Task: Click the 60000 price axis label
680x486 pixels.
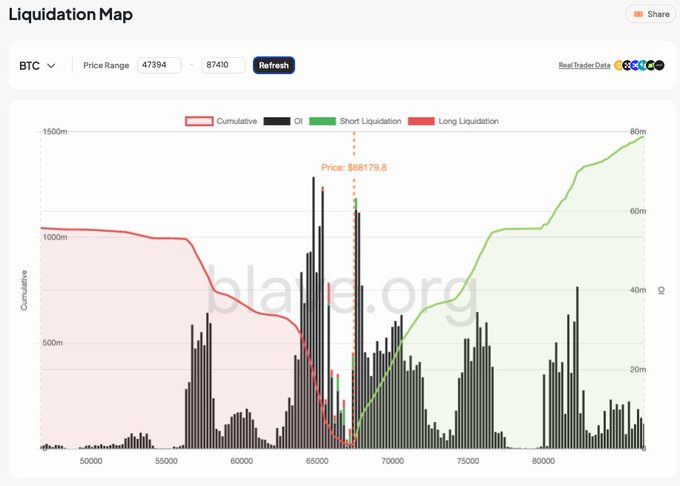Action: click(x=242, y=461)
